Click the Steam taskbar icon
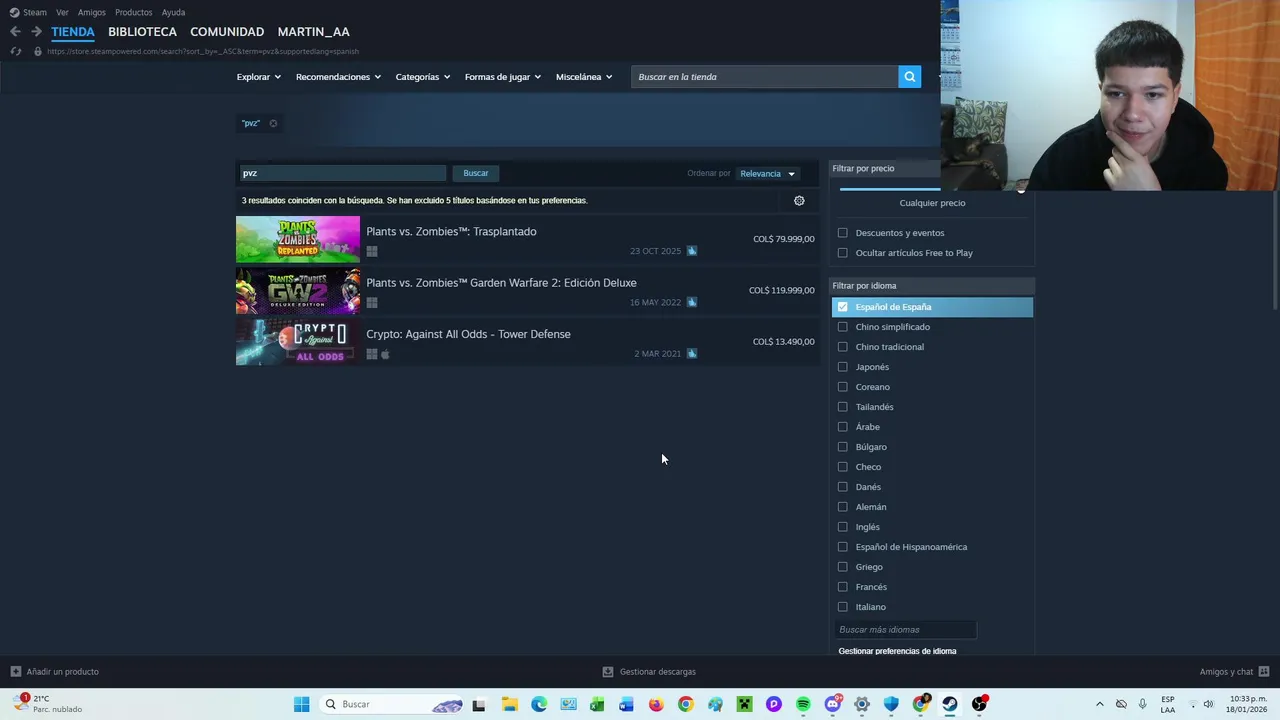Image resolution: width=1280 pixels, height=720 pixels. 950,704
